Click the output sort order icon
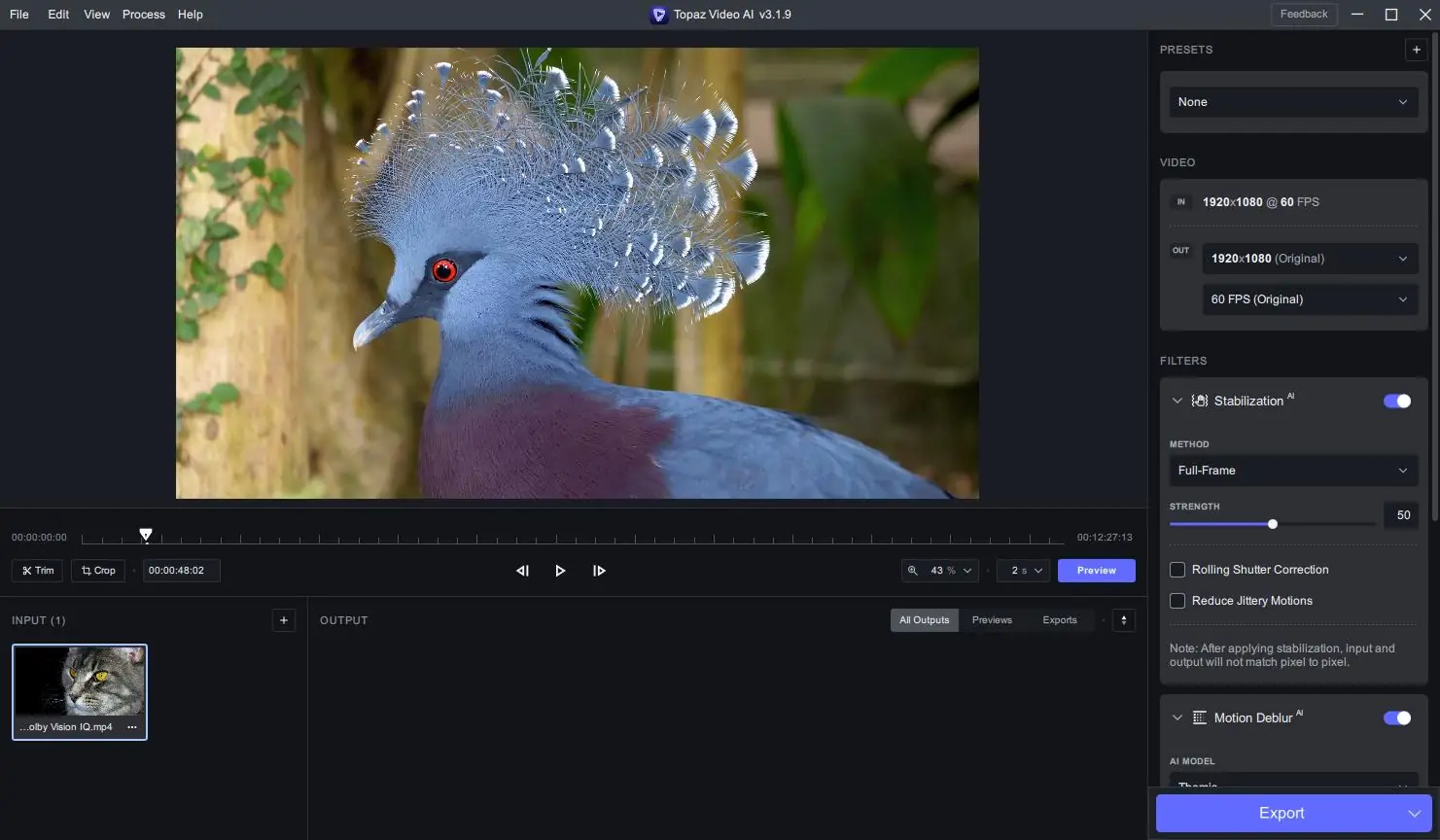This screenshot has width=1440, height=840. [x=1123, y=620]
